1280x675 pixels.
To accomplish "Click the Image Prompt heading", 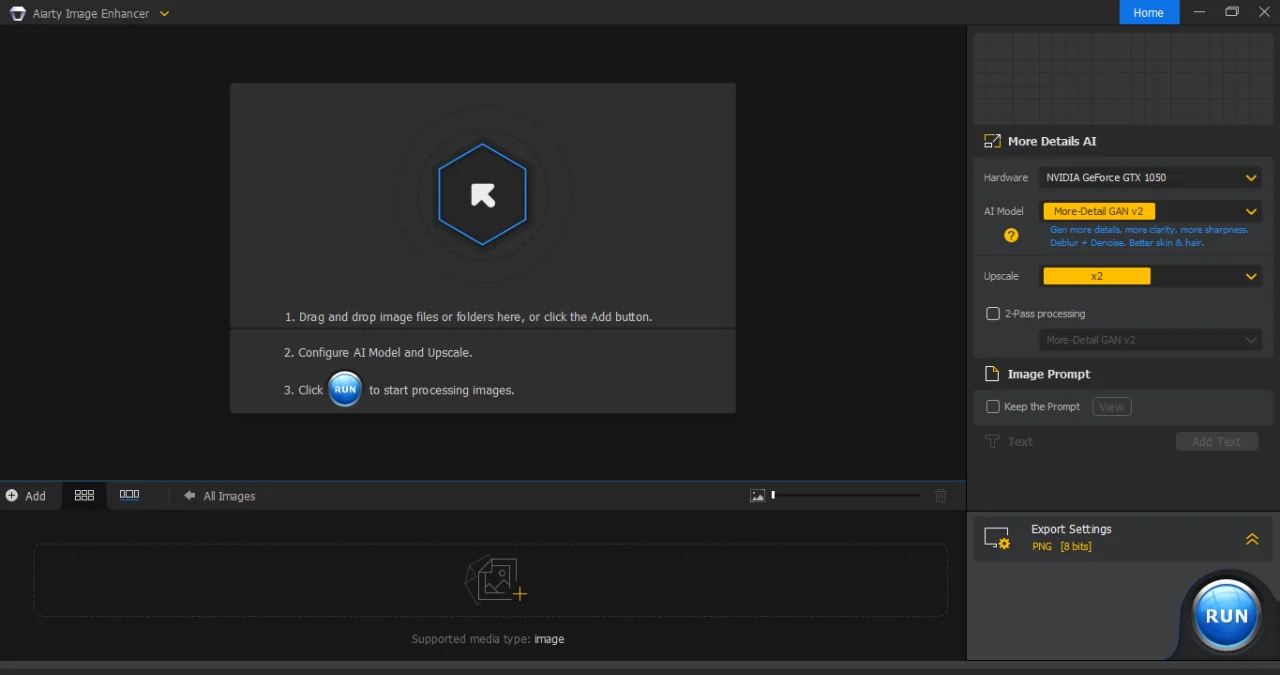I will click(1049, 374).
